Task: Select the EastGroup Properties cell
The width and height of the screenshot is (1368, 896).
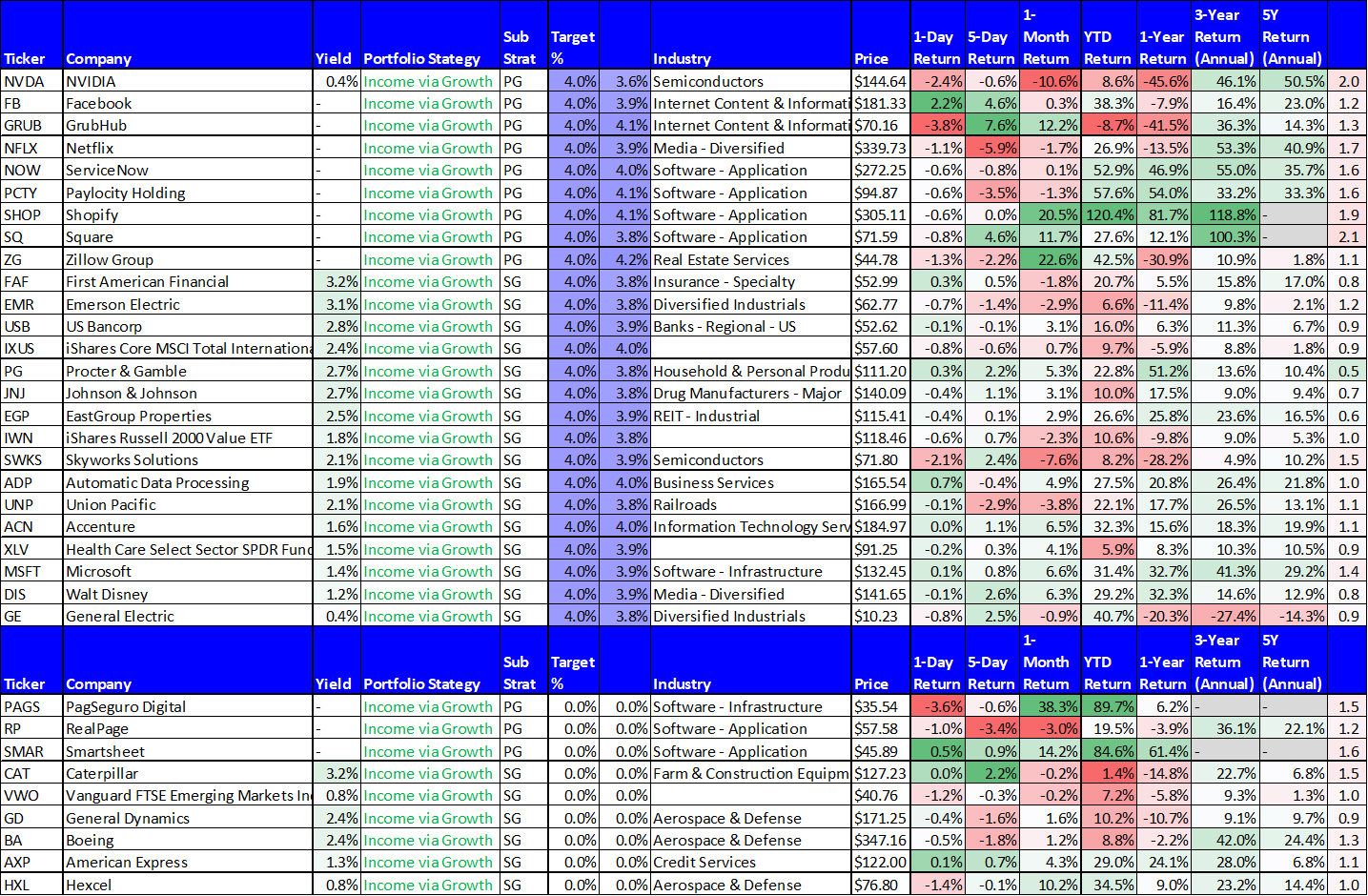Action: 188,416
